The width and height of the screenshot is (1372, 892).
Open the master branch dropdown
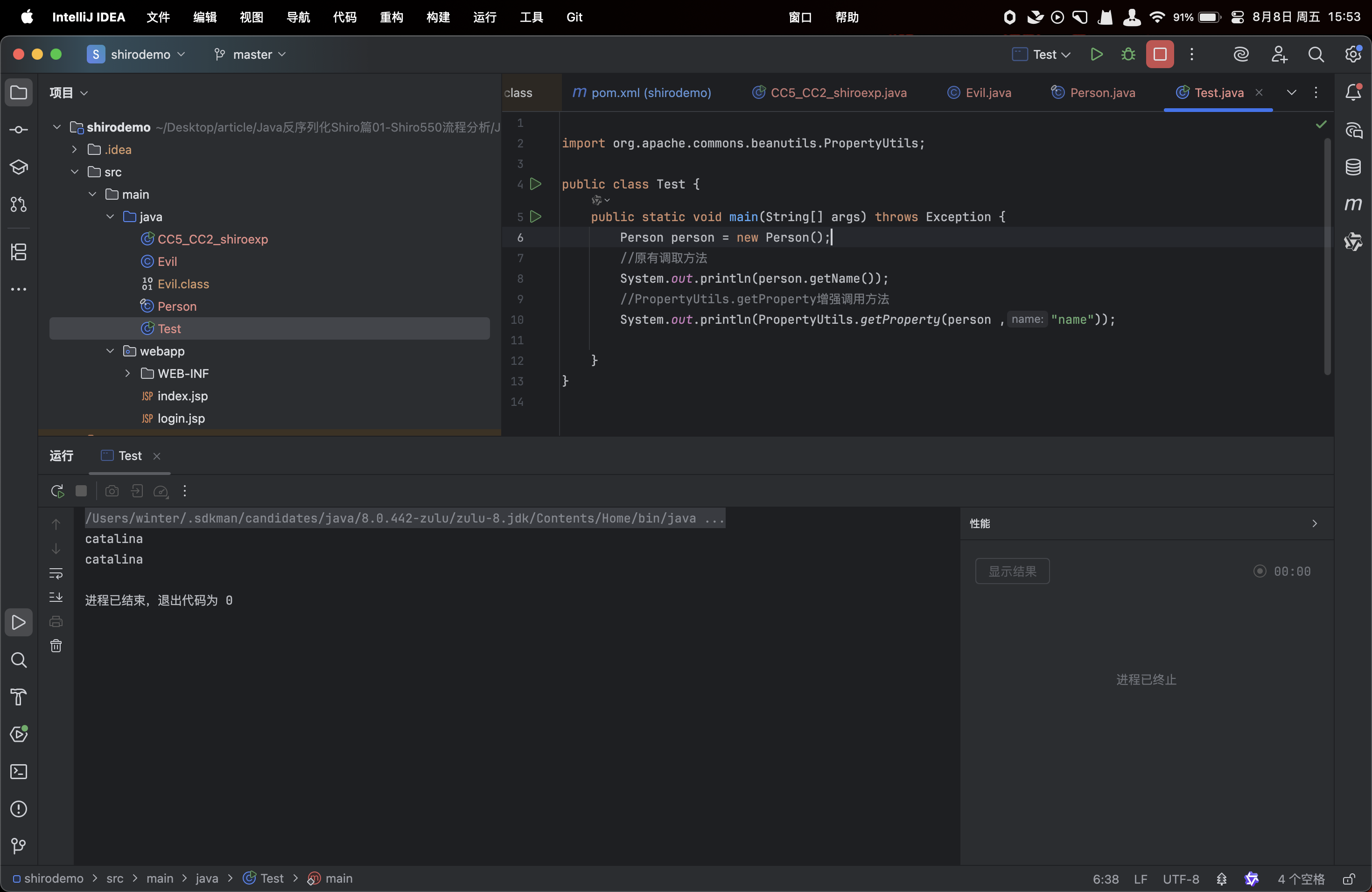pyautogui.click(x=250, y=54)
